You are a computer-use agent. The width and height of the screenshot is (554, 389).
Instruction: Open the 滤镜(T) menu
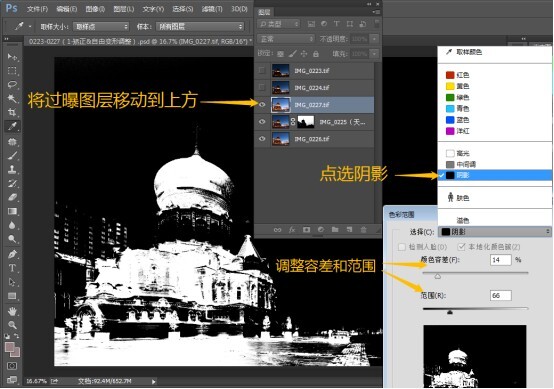pos(212,8)
